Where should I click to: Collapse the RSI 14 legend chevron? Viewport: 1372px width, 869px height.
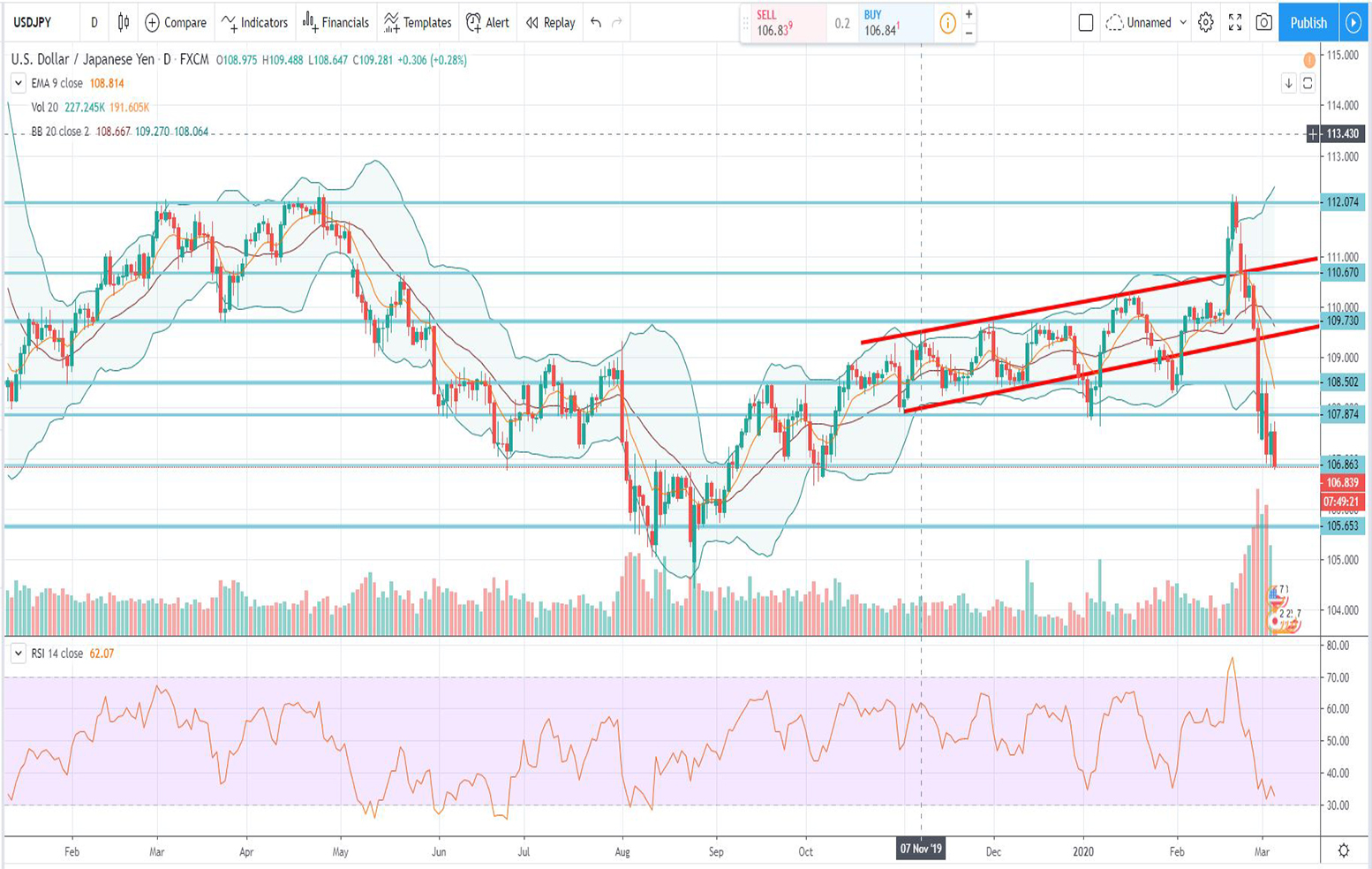pos(18,654)
